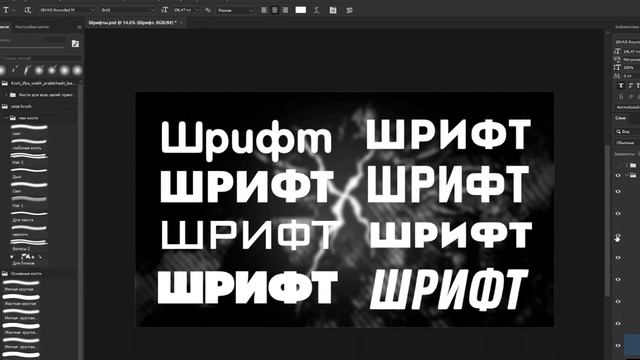Toggle the Character and Paragraph panels
Viewport: 640px width, 360px height.
coord(333,10)
